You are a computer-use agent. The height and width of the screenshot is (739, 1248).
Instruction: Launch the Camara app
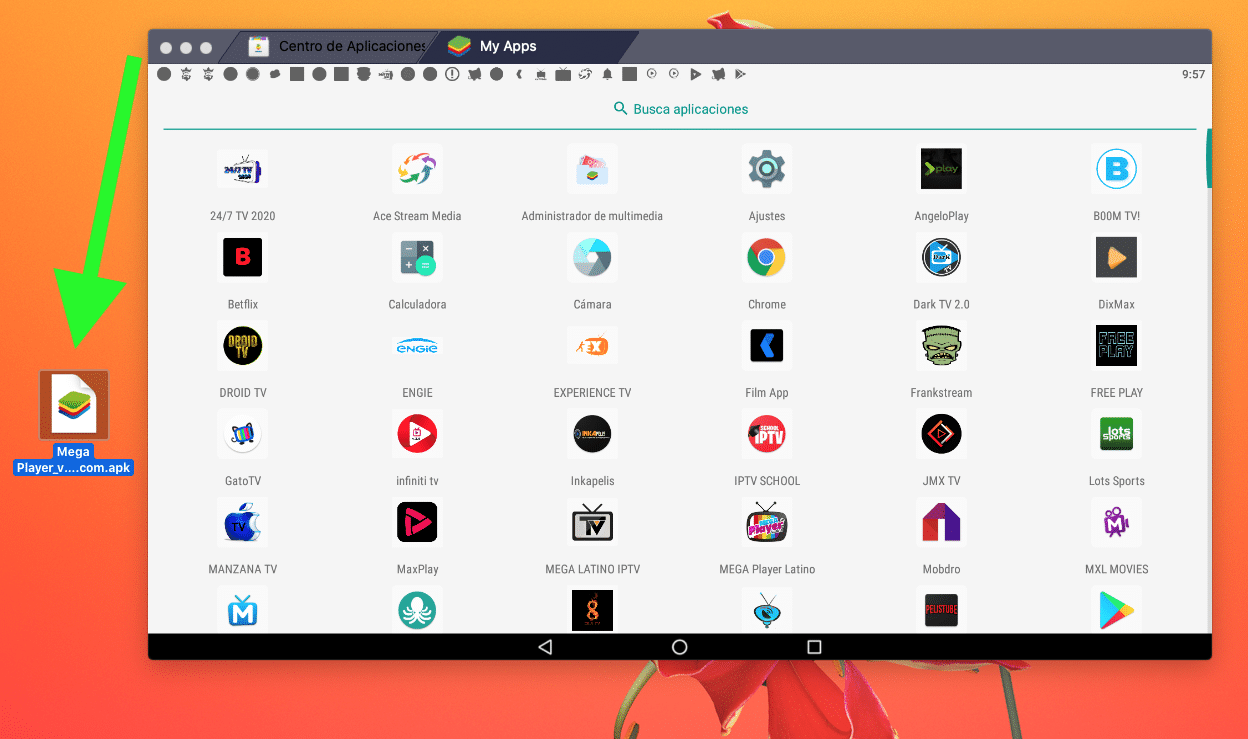click(592, 257)
